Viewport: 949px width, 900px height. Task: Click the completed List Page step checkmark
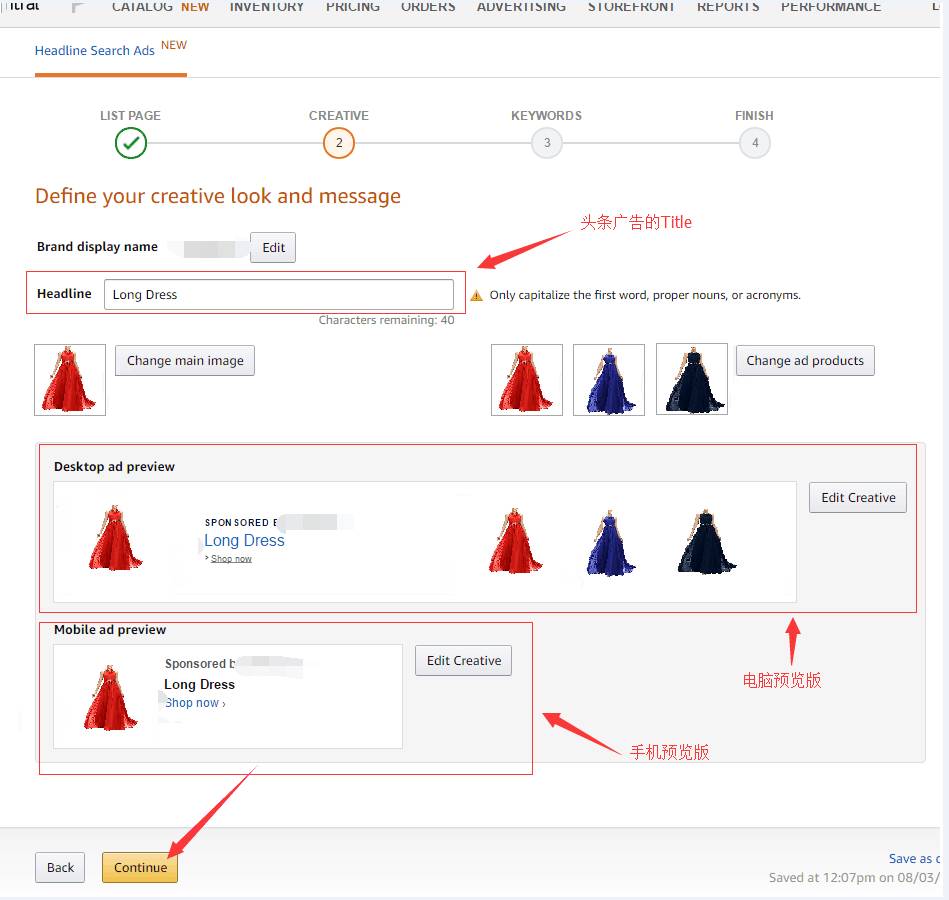click(x=131, y=143)
